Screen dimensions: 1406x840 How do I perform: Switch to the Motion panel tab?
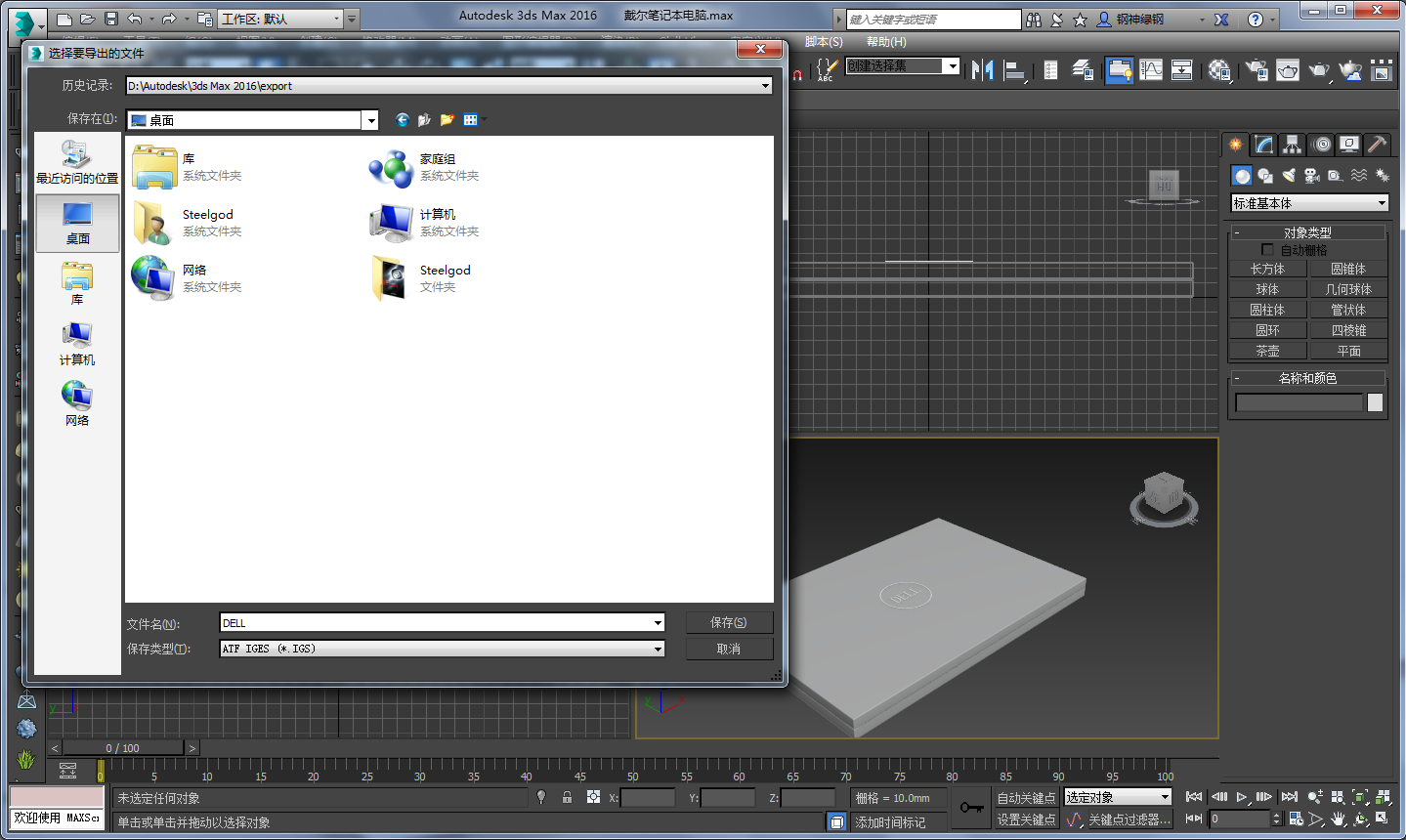click(1321, 145)
